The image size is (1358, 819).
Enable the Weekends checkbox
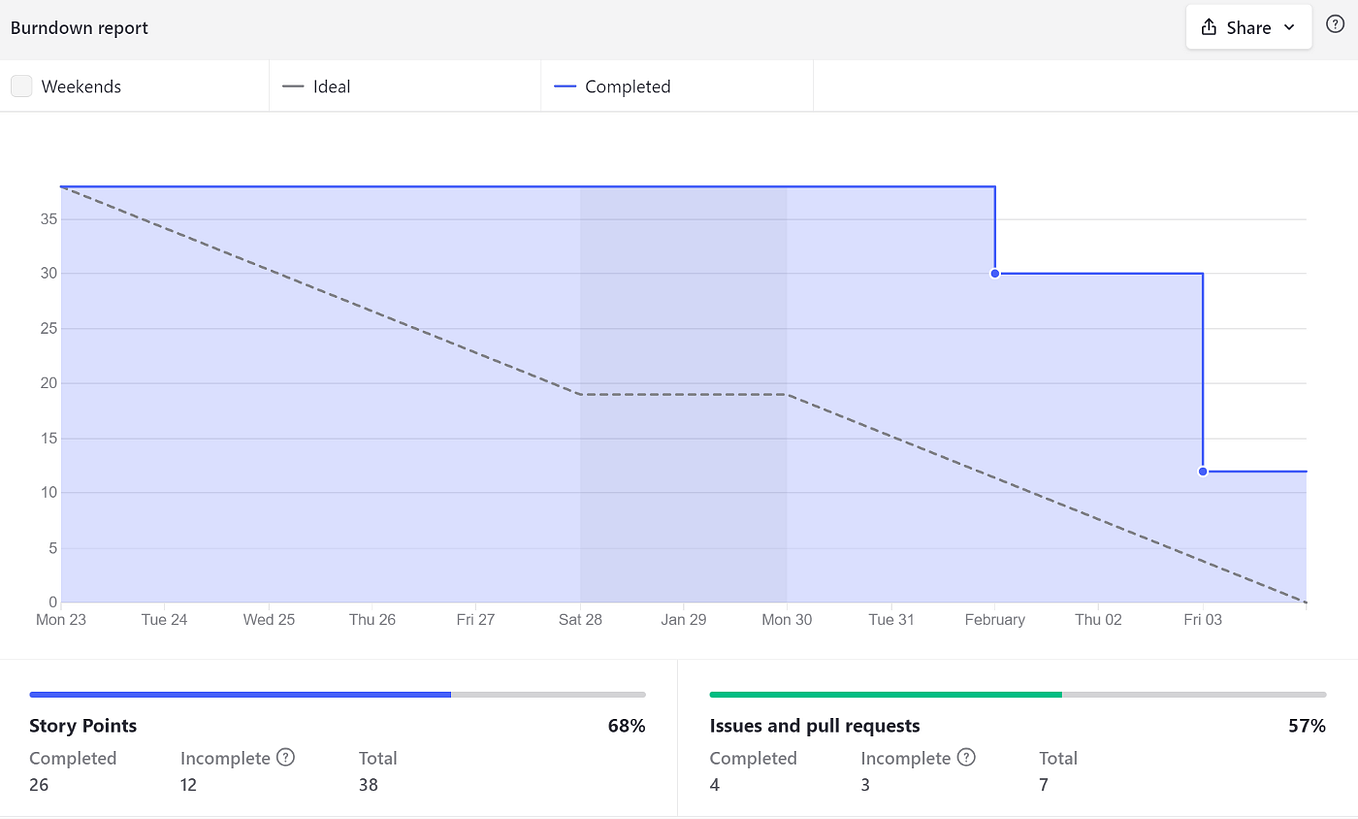(21, 86)
